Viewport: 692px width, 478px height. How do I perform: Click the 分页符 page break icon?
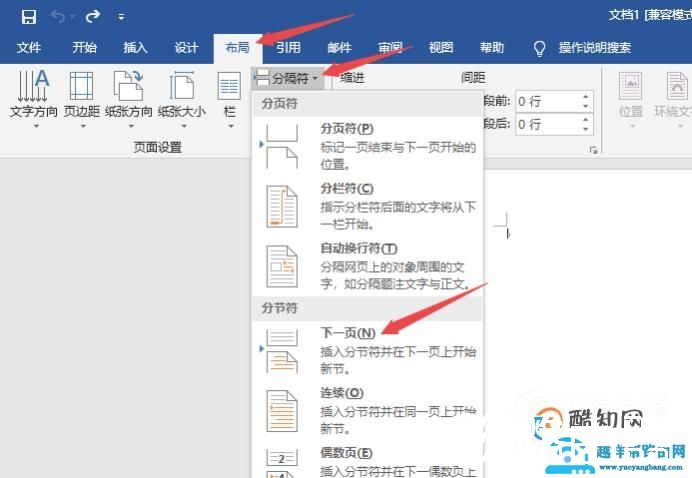[282, 147]
